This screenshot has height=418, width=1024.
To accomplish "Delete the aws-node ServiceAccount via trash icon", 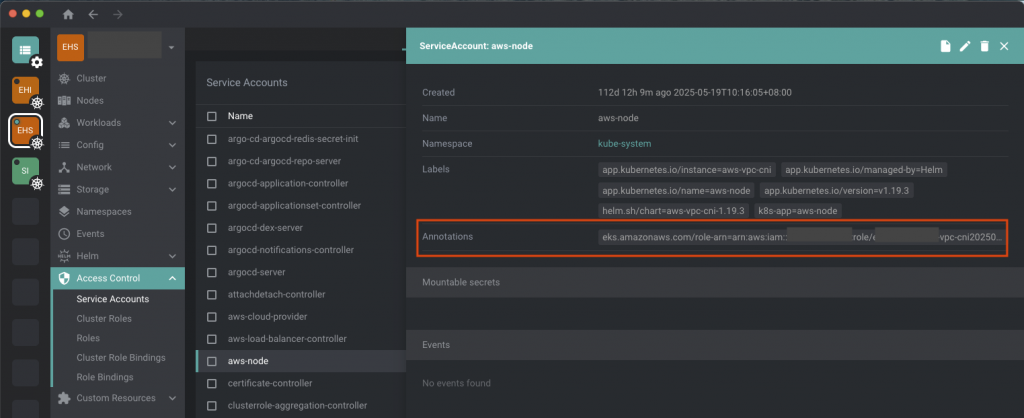I will click(985, 46).
